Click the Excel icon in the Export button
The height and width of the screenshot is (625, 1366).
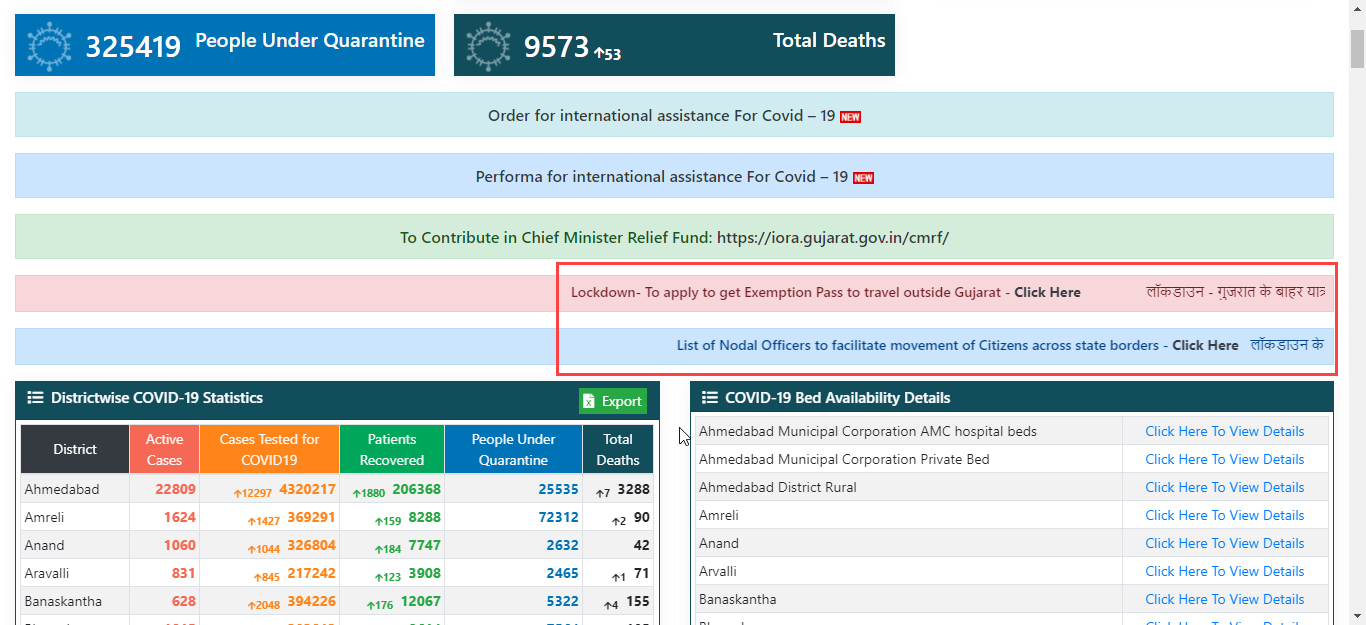click(590, 401)
